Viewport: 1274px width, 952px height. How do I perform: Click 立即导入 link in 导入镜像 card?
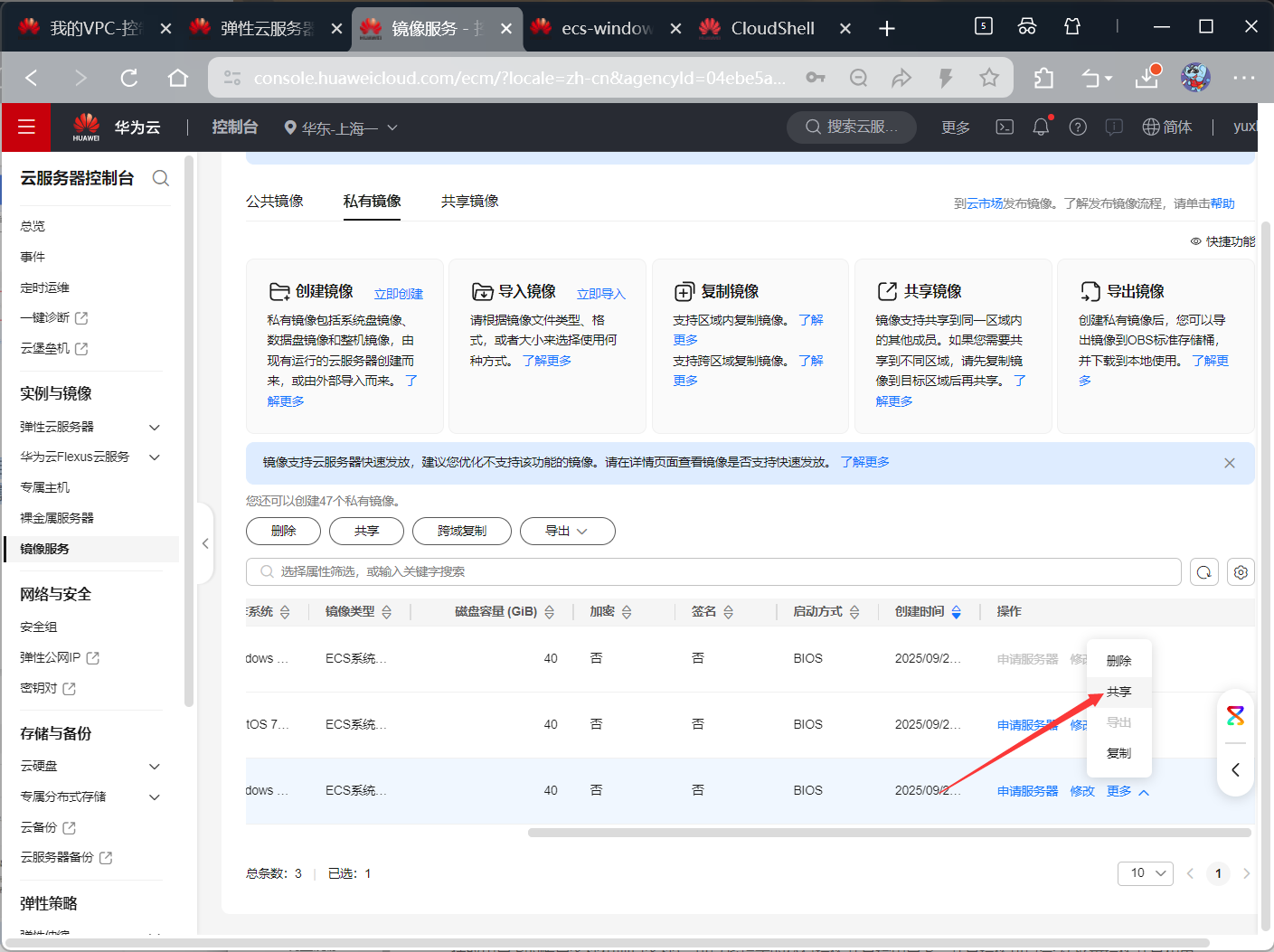(x=601, y=294)
